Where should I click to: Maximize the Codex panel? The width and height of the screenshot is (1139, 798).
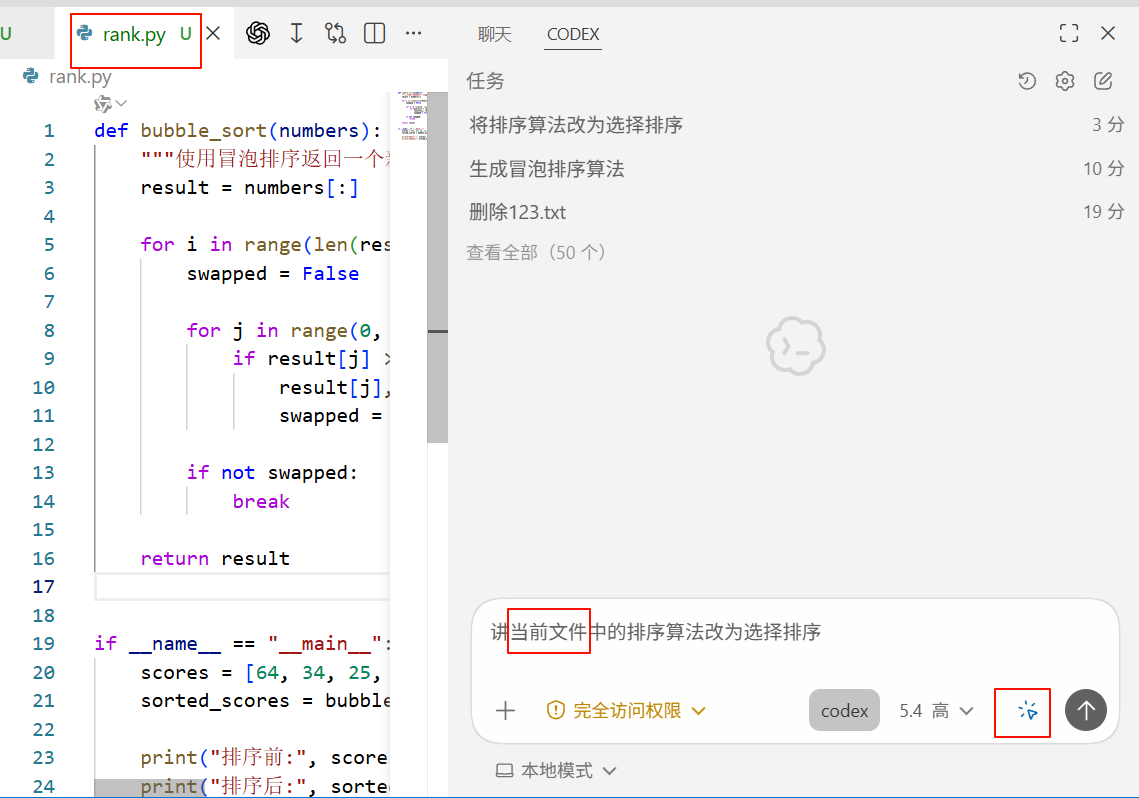(1069, 33)
